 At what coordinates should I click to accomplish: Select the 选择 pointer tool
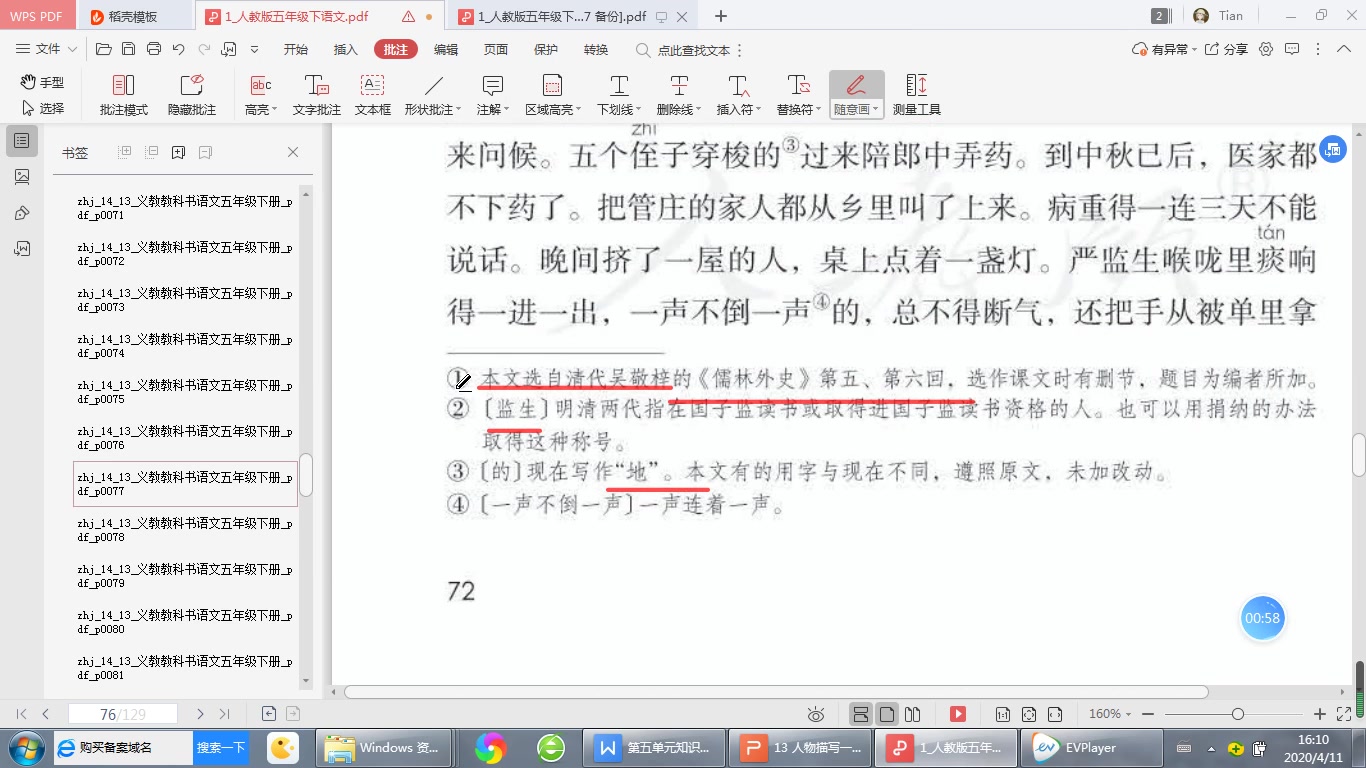pyautogui.click(x=42, y=108)
